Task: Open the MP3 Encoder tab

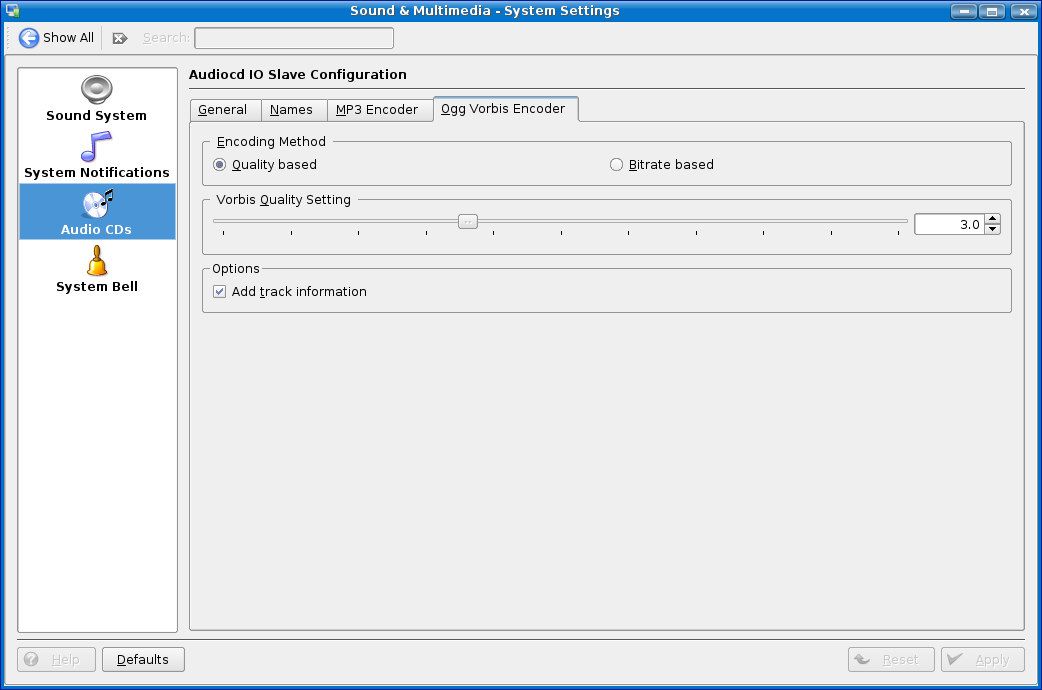Action: click(x=377, y=110)
